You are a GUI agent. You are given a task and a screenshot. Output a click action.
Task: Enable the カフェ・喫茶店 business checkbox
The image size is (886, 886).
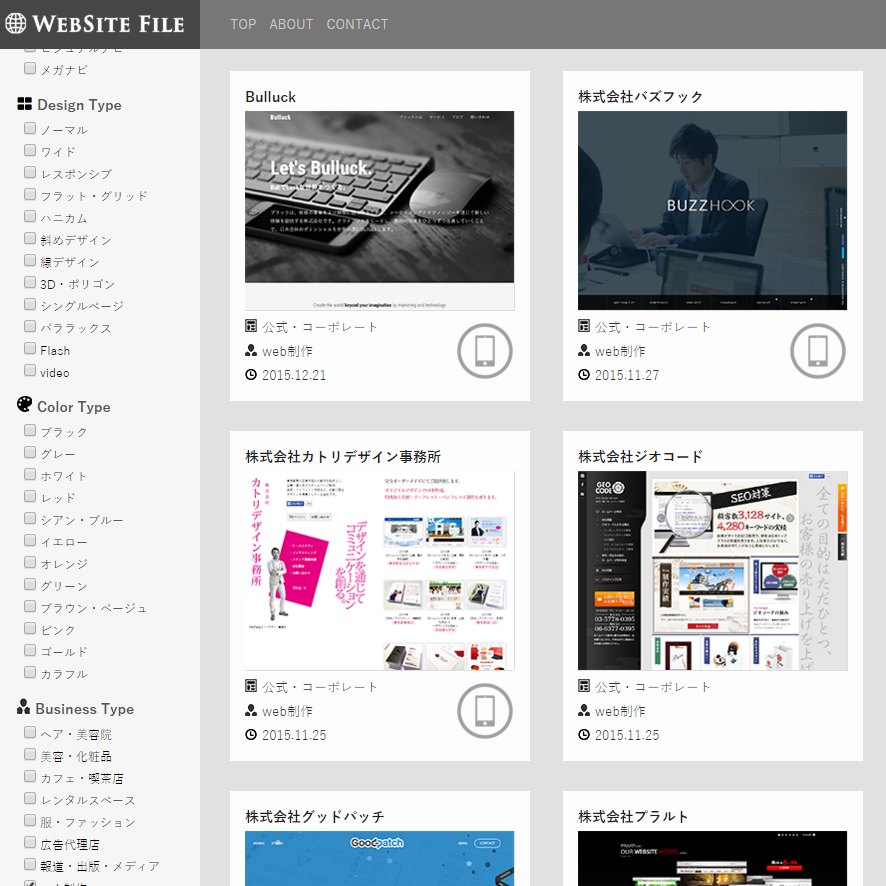pos(29,775)
